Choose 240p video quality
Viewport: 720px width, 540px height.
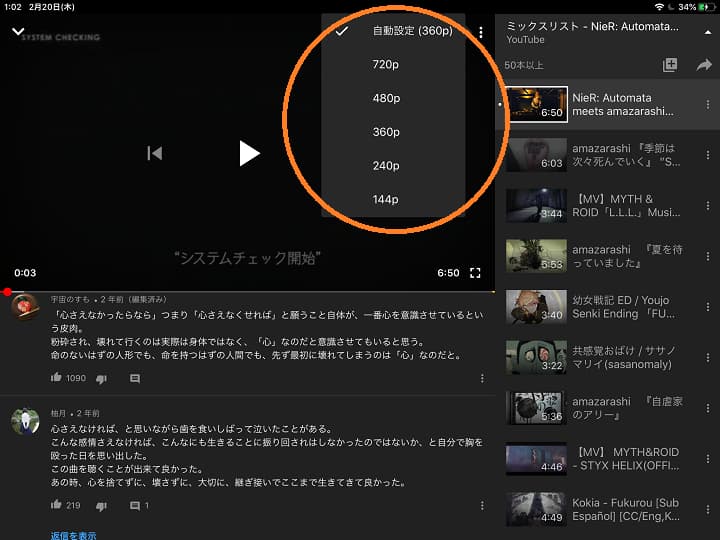pyautogui.click(x=394, y=166)
